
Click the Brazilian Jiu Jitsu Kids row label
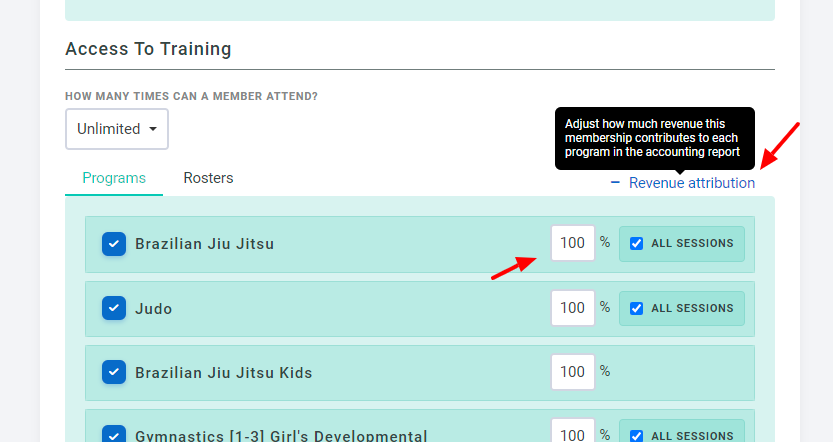click(x=224, y=372)
